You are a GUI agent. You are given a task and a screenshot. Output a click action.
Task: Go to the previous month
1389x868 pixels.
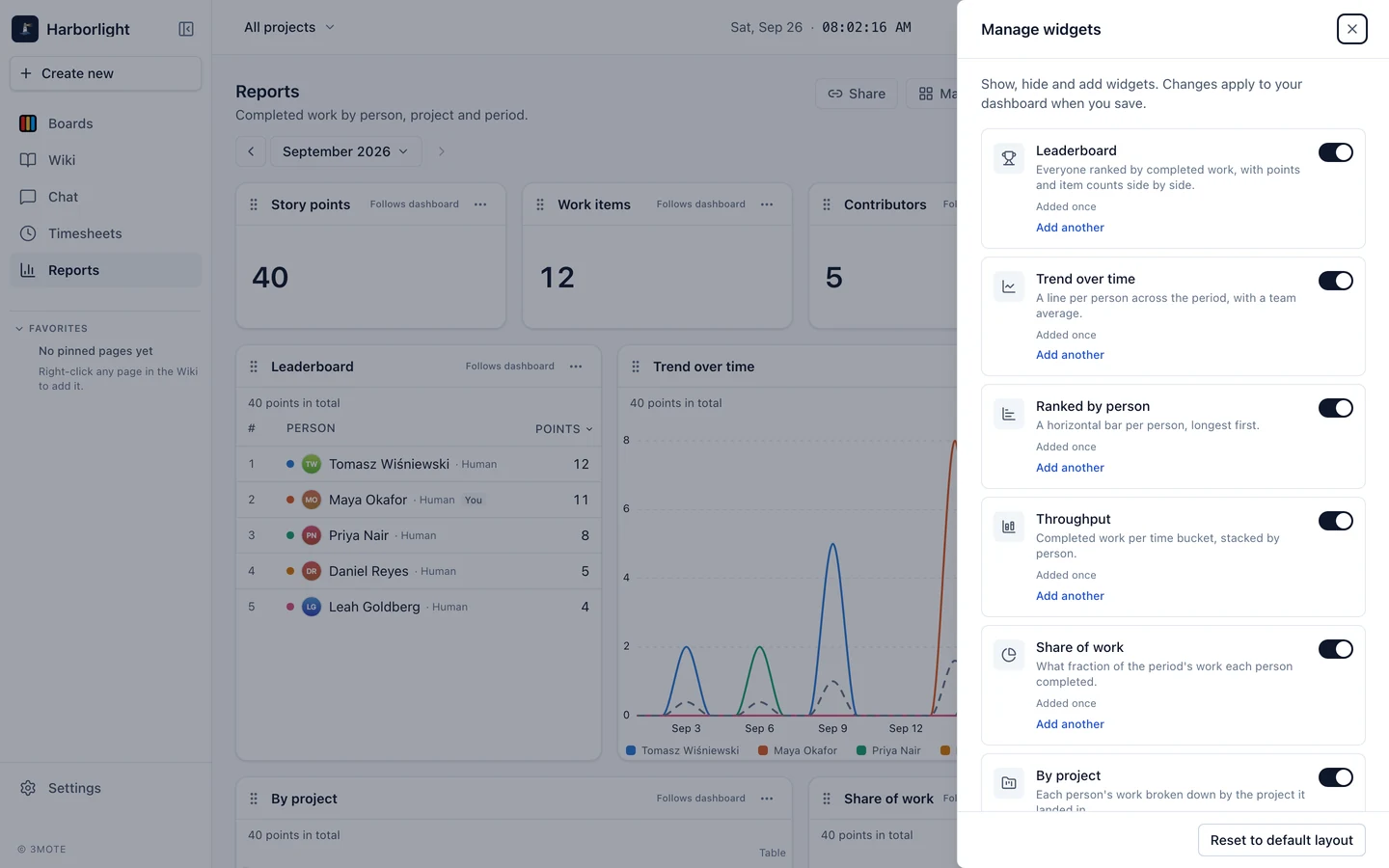click(251, 151)
